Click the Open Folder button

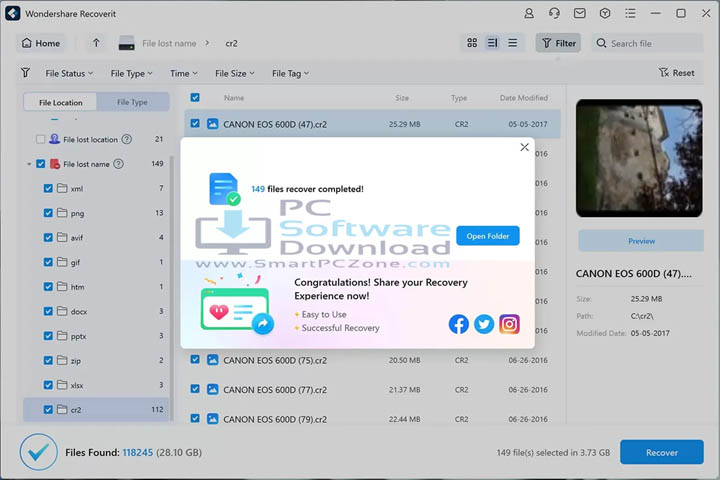point(488,236)
